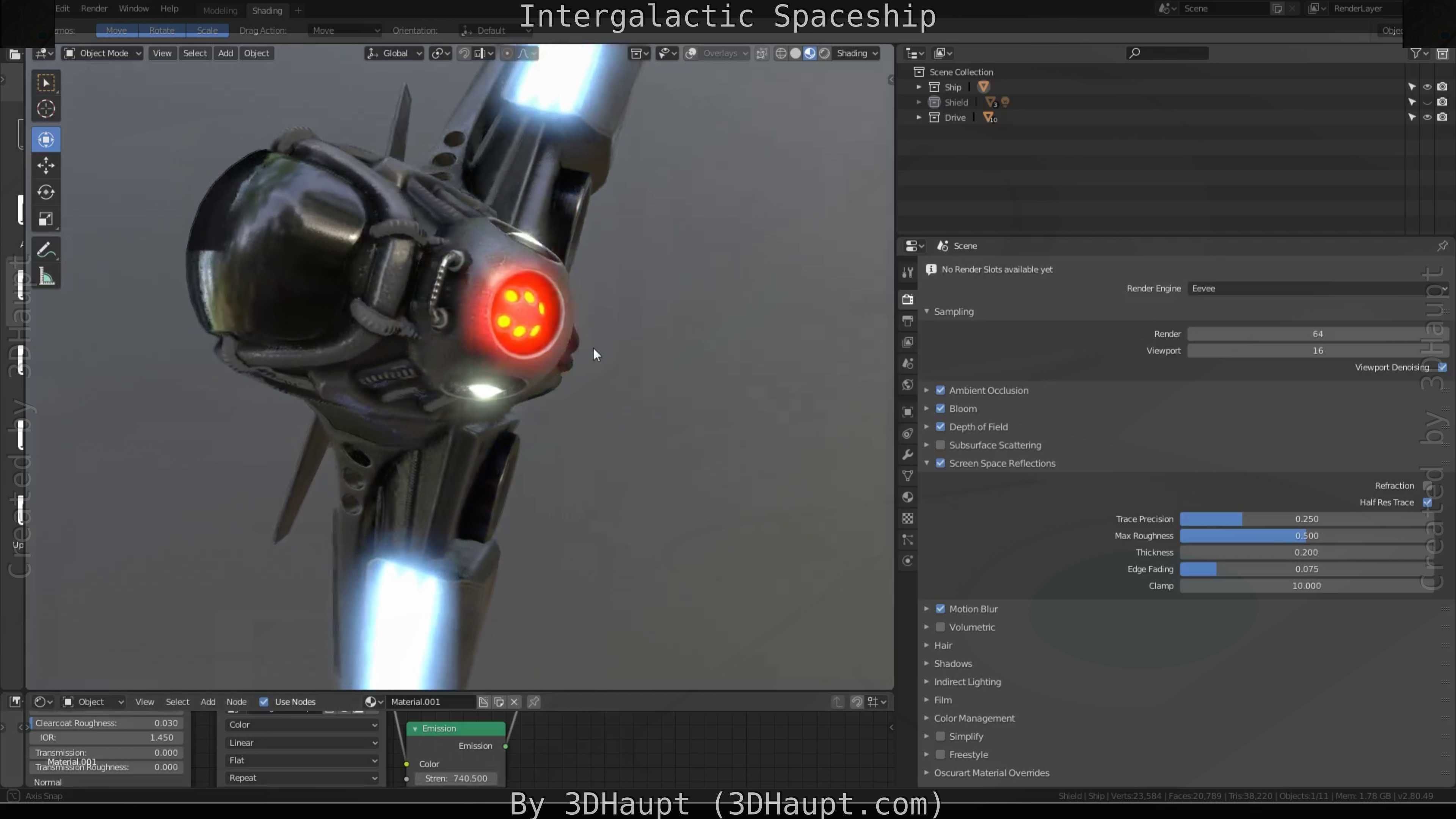Switch to the Modeling workspace tab

point(220,10)
